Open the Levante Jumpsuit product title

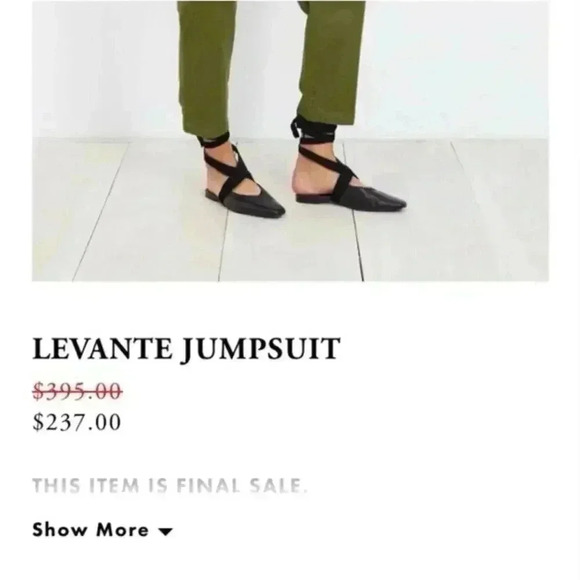pyautogui.click(x=186, y=348)
